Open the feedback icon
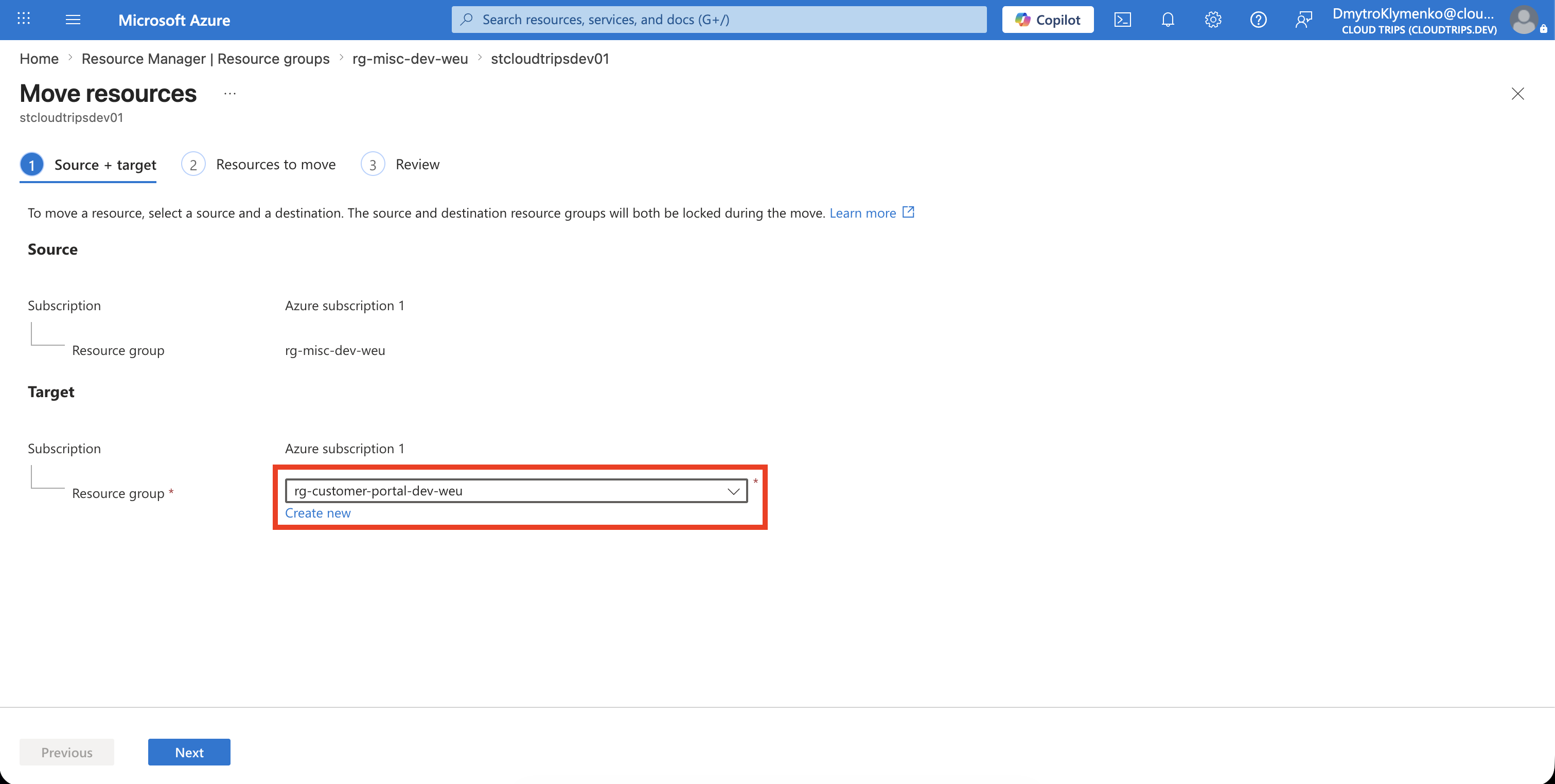 [x=1304, y=20]
